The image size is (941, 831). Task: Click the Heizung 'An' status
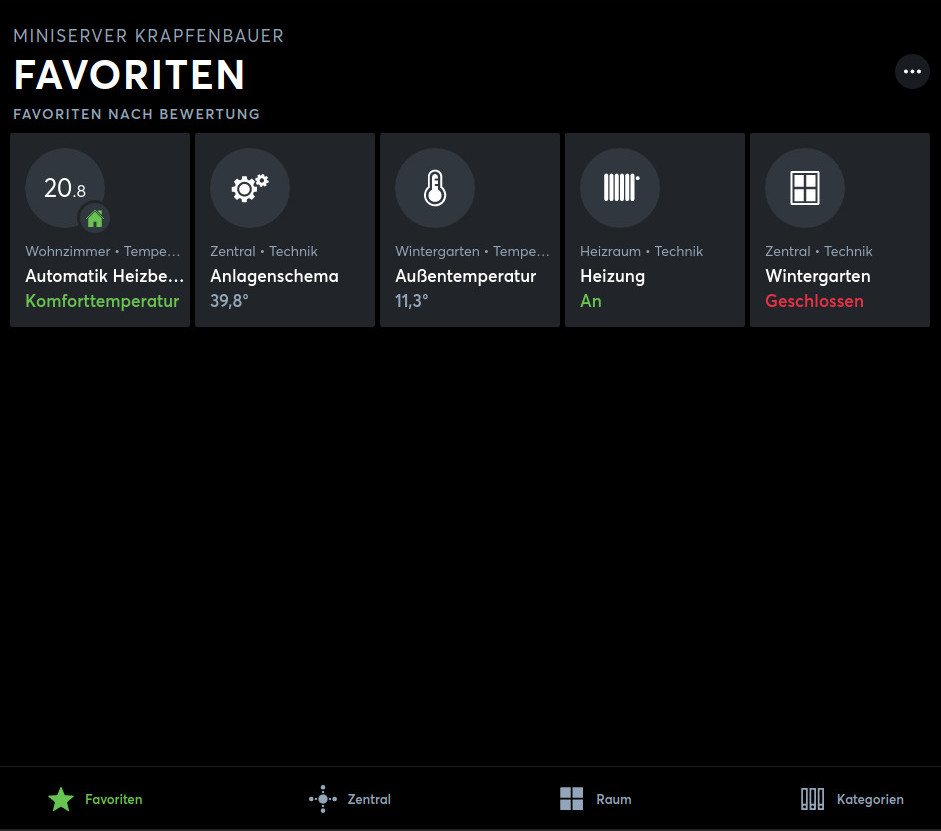click(x=591, y=301)
